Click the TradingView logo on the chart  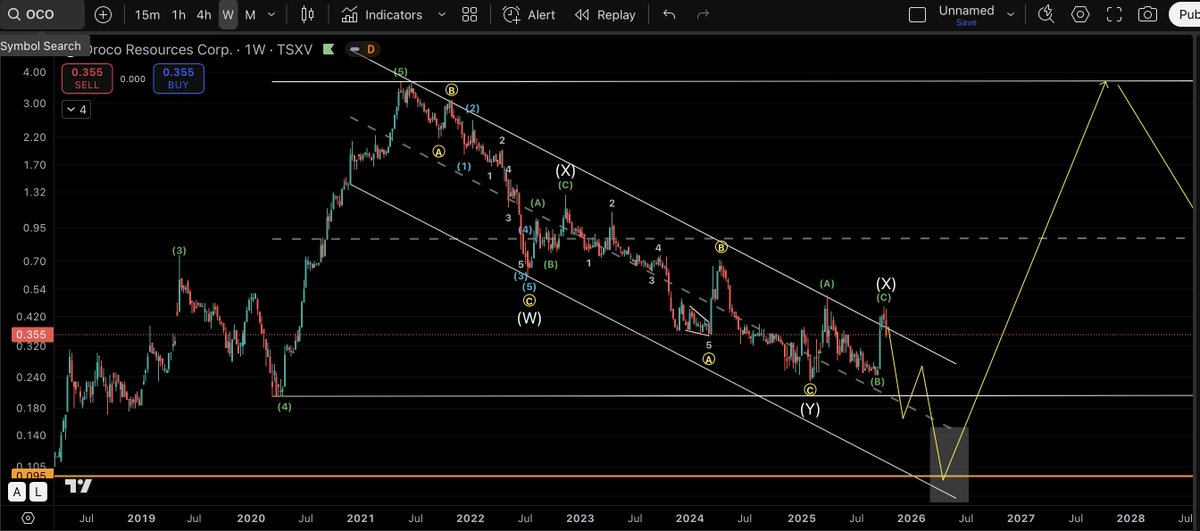pyautogui.click(x=79, y=486)
